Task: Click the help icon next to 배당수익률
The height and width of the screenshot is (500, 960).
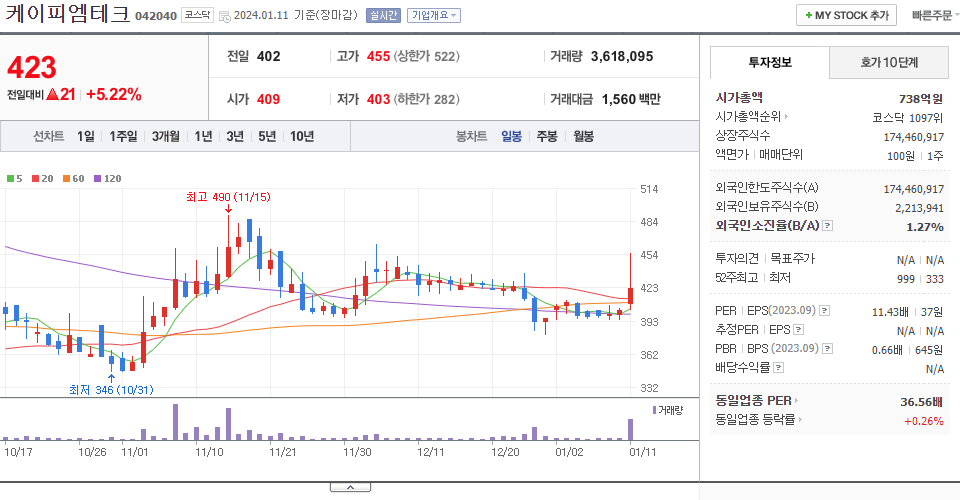Action: click(x=779, y=368)
